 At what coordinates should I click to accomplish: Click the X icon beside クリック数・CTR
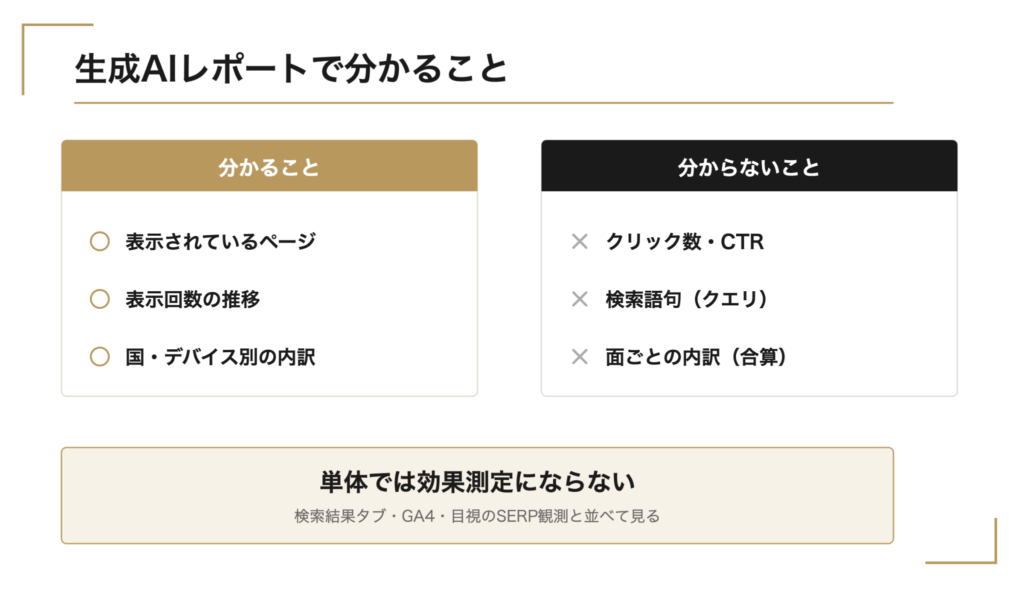[579, 242]
